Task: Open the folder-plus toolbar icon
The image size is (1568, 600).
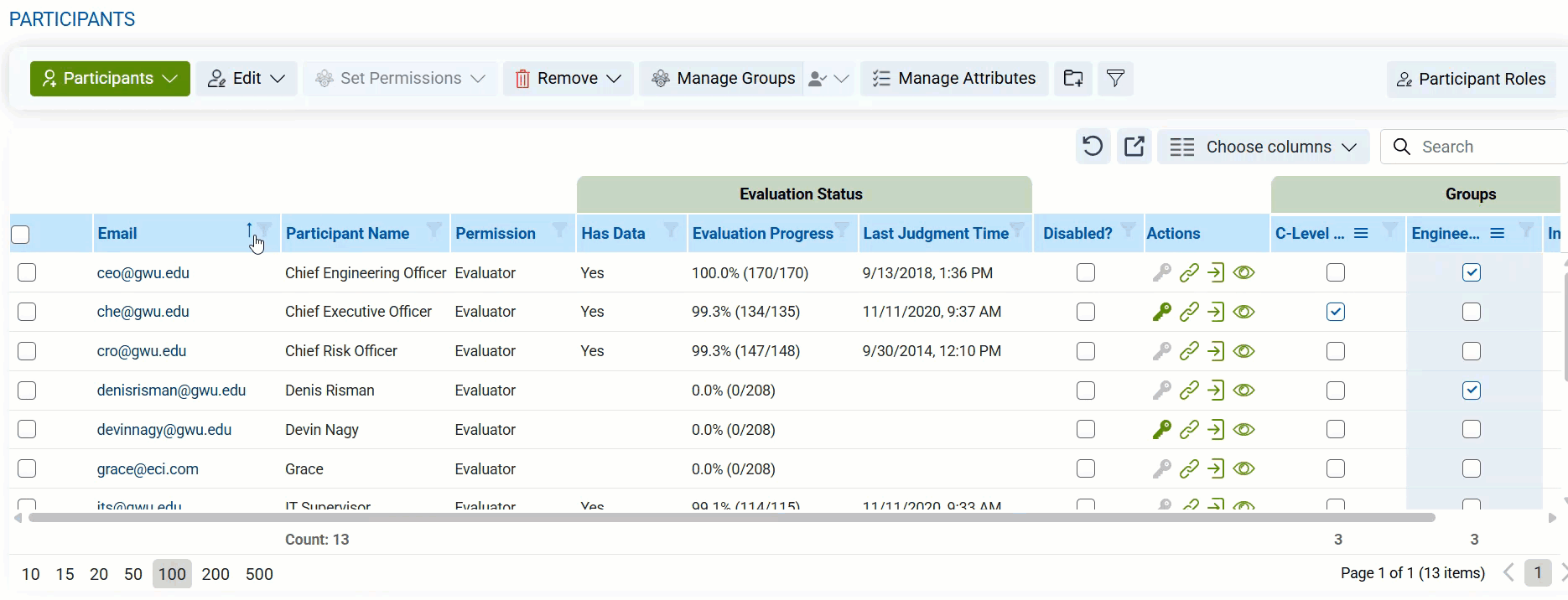Action: pyautogui.click(x=1073, y=79)
